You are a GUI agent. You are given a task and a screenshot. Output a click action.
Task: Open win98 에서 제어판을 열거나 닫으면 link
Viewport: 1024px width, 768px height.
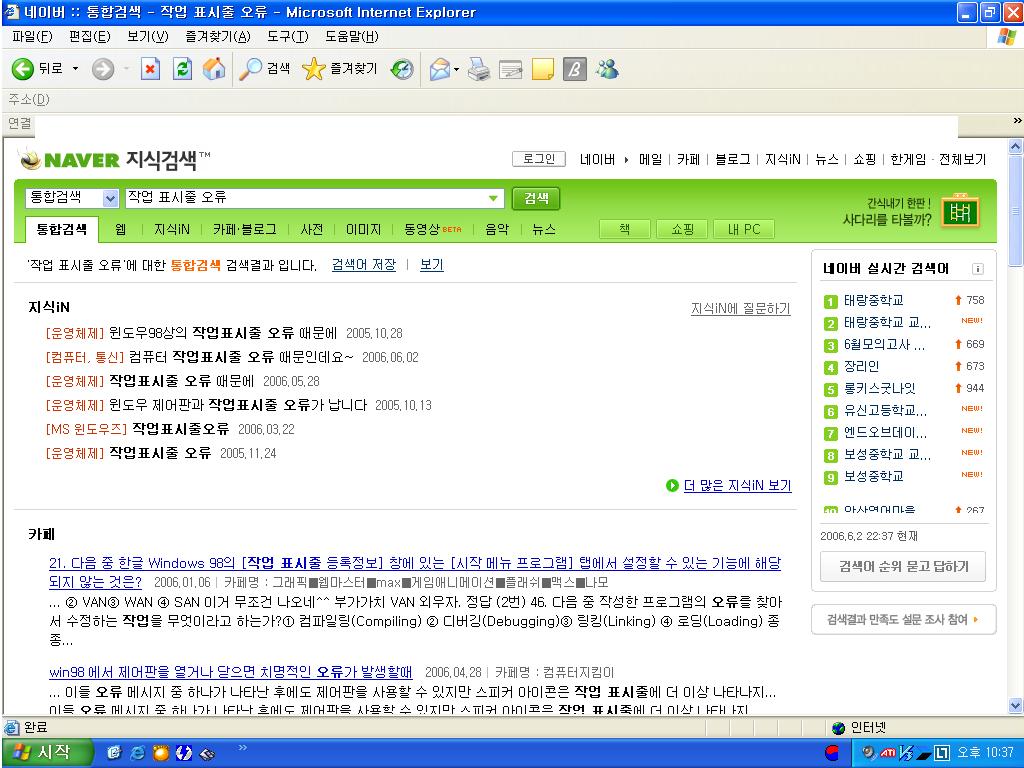(x=231, y=672)
